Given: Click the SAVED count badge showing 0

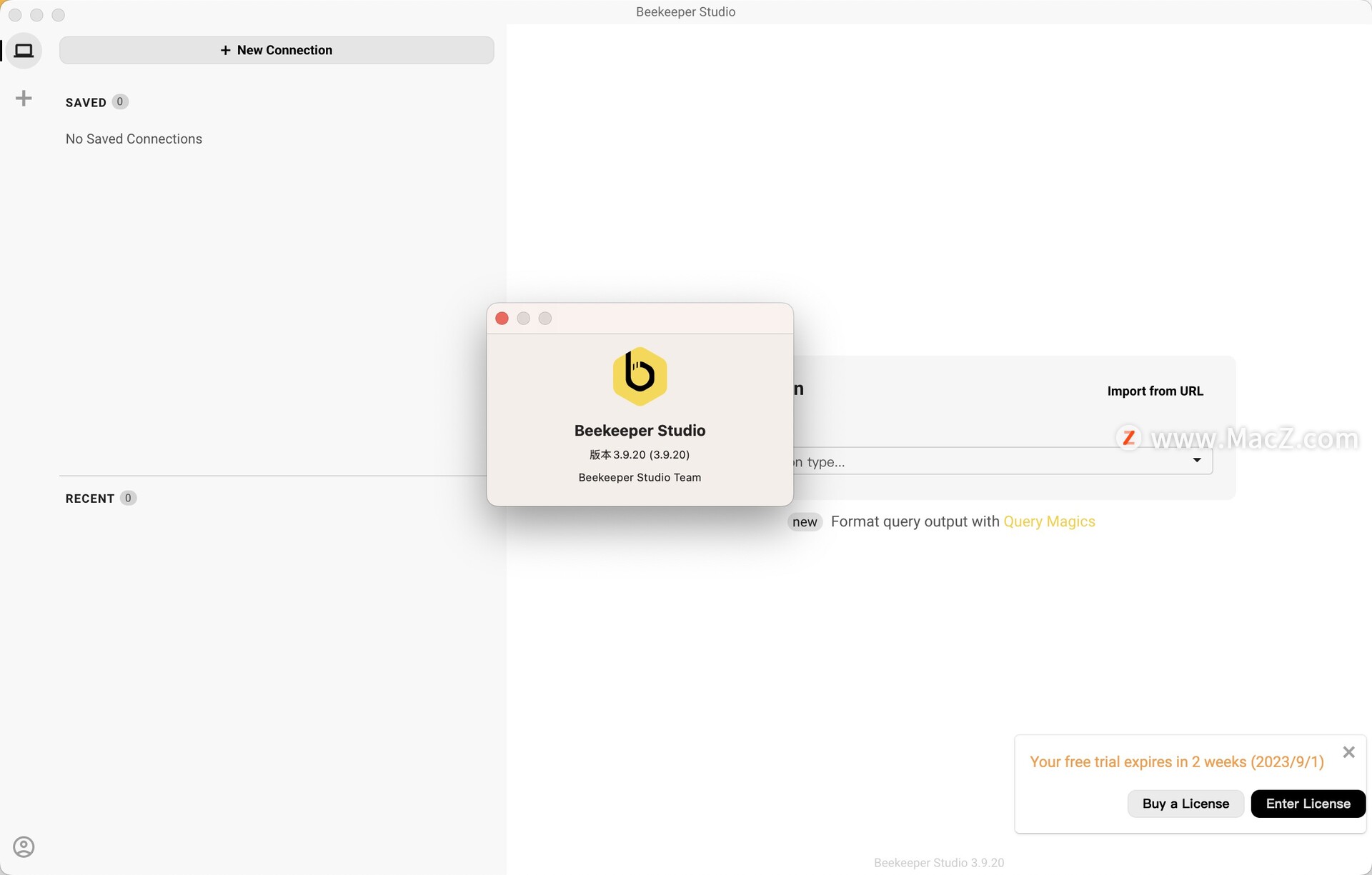Looking at the screenshot, I should pos(120,101).
